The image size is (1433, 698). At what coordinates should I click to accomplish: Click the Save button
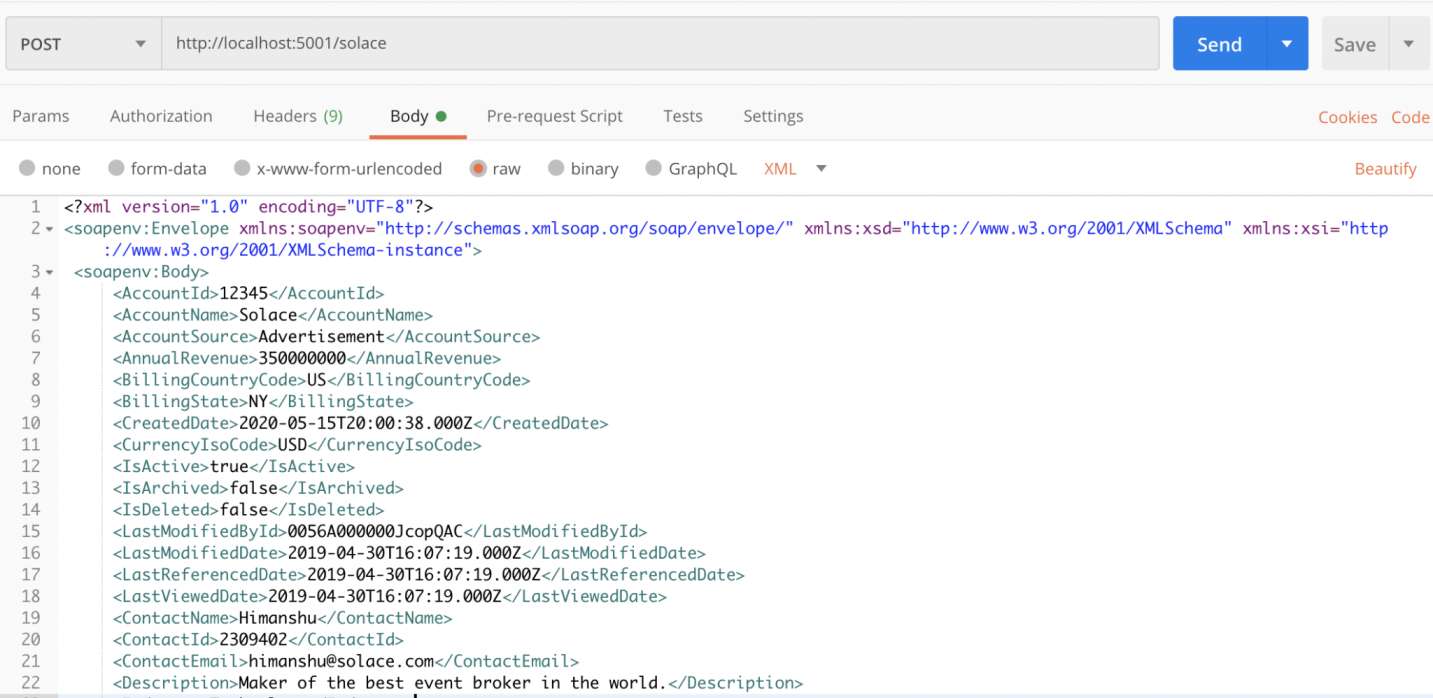(x=1354, y=44)
